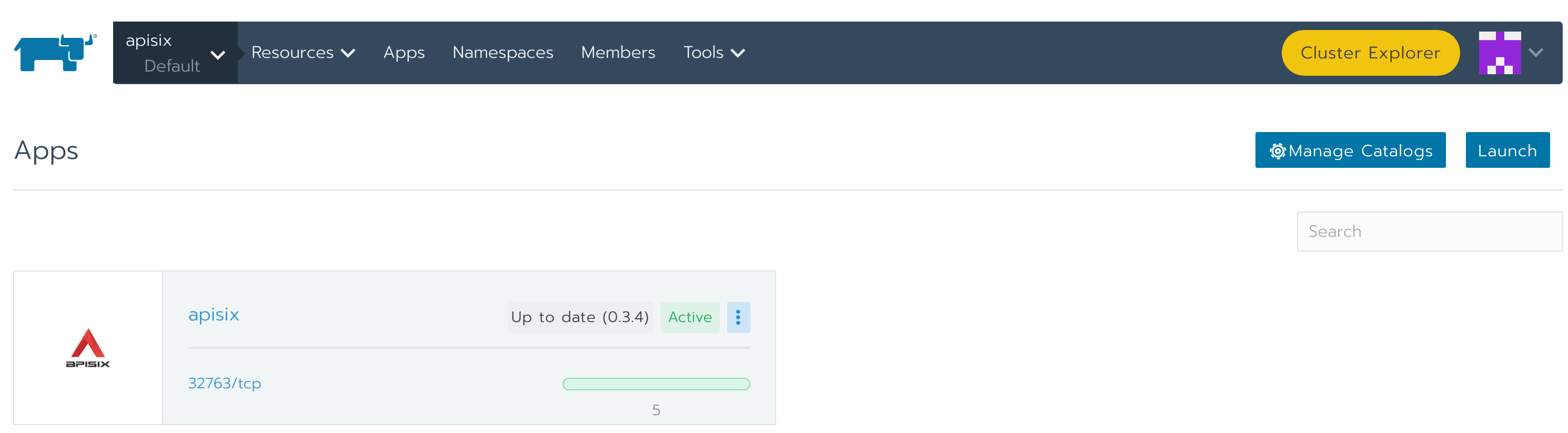Click the purple user avatar icon

click(1499, 53)
